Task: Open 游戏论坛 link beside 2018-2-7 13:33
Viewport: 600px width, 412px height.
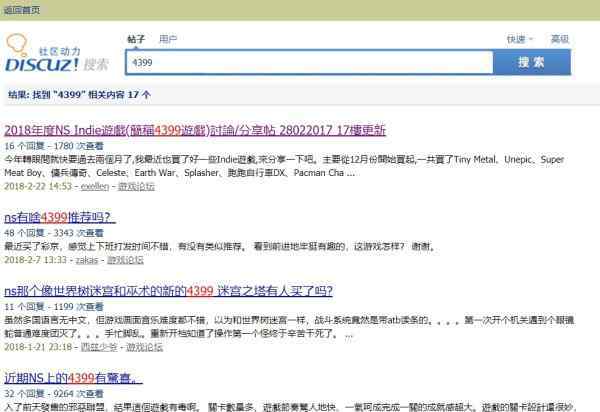Action: (125, 260)
